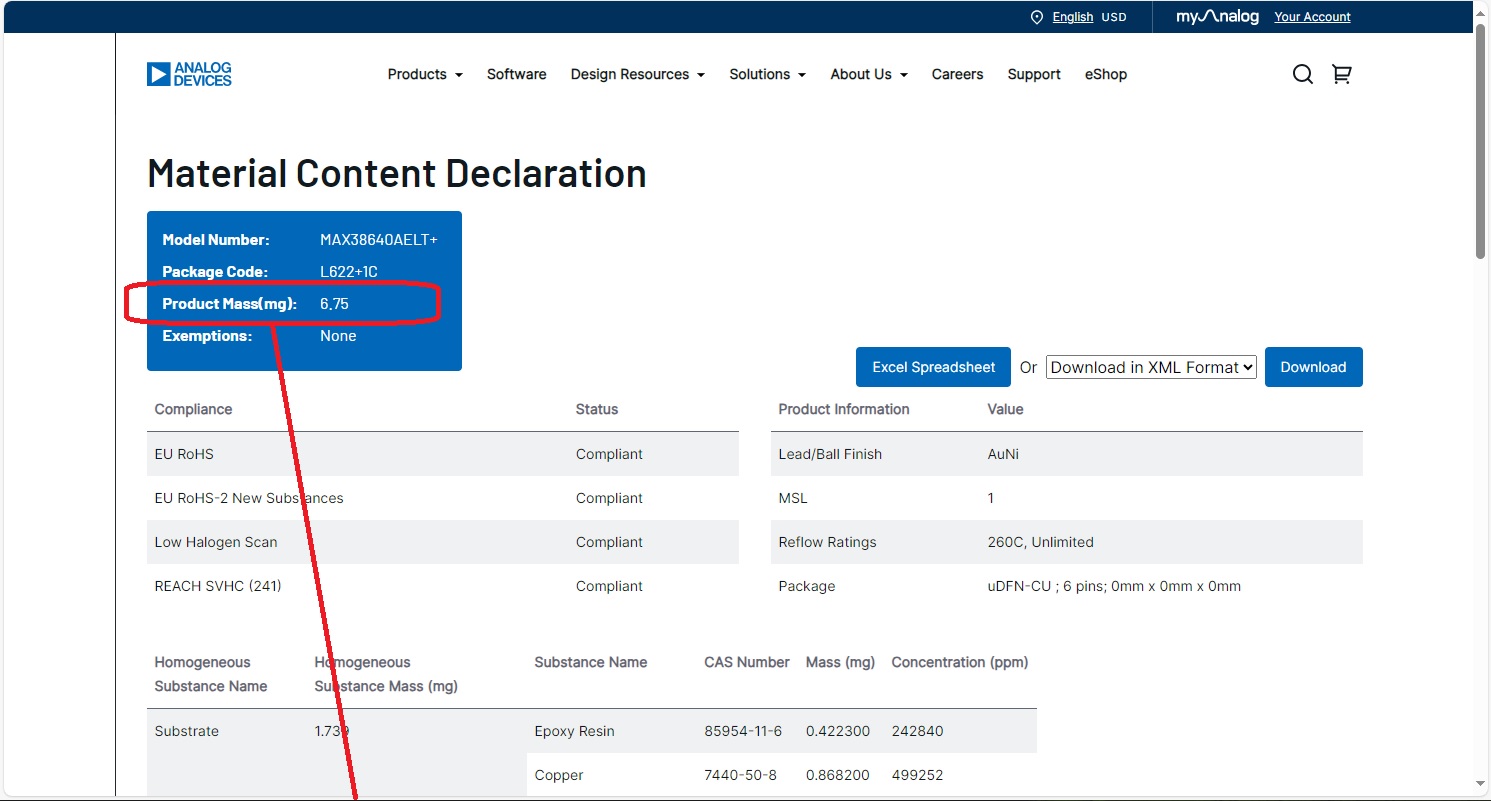Open the Download in XML Format combo box
The height and width of the screenshot is (801, 1491).
tap(1151, 367)
